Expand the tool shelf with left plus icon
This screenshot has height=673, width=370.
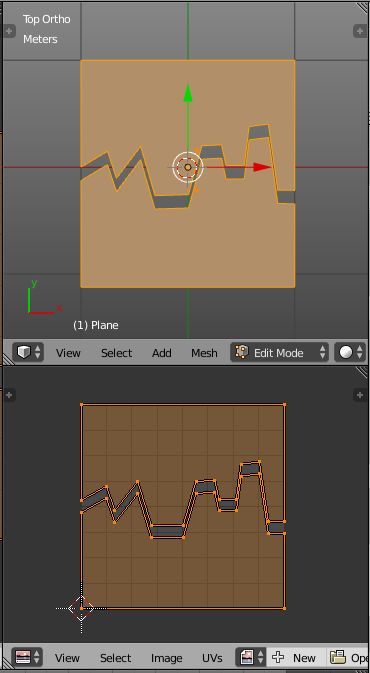9,31
